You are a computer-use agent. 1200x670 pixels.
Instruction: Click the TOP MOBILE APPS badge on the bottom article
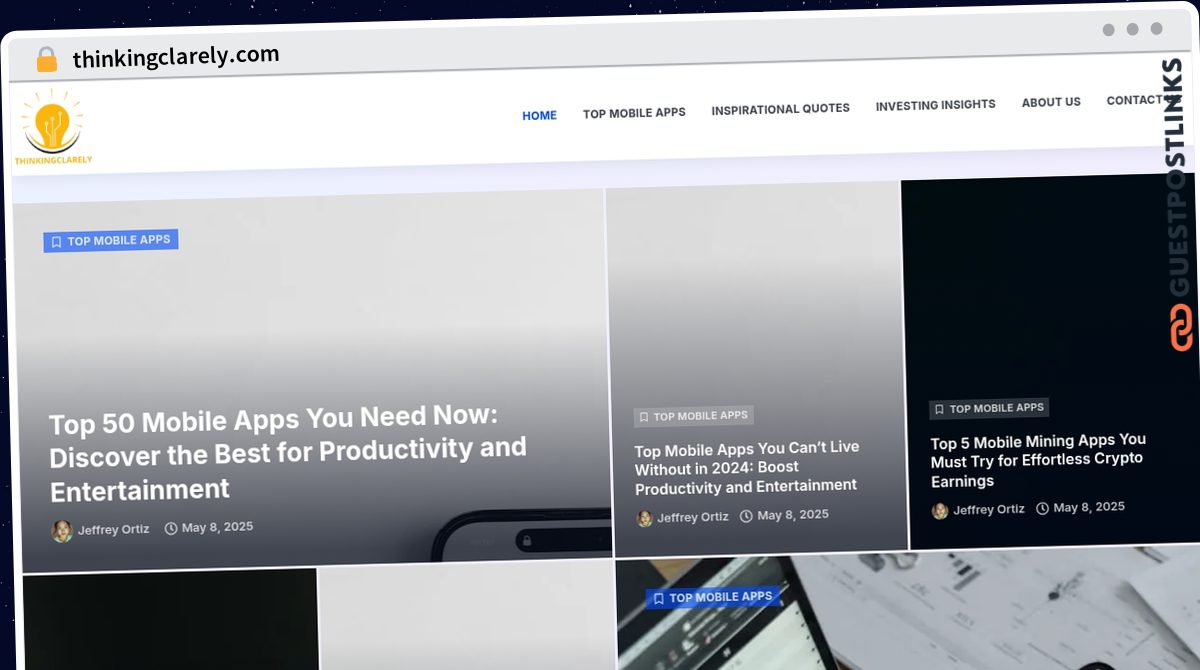tap(715, 596)
